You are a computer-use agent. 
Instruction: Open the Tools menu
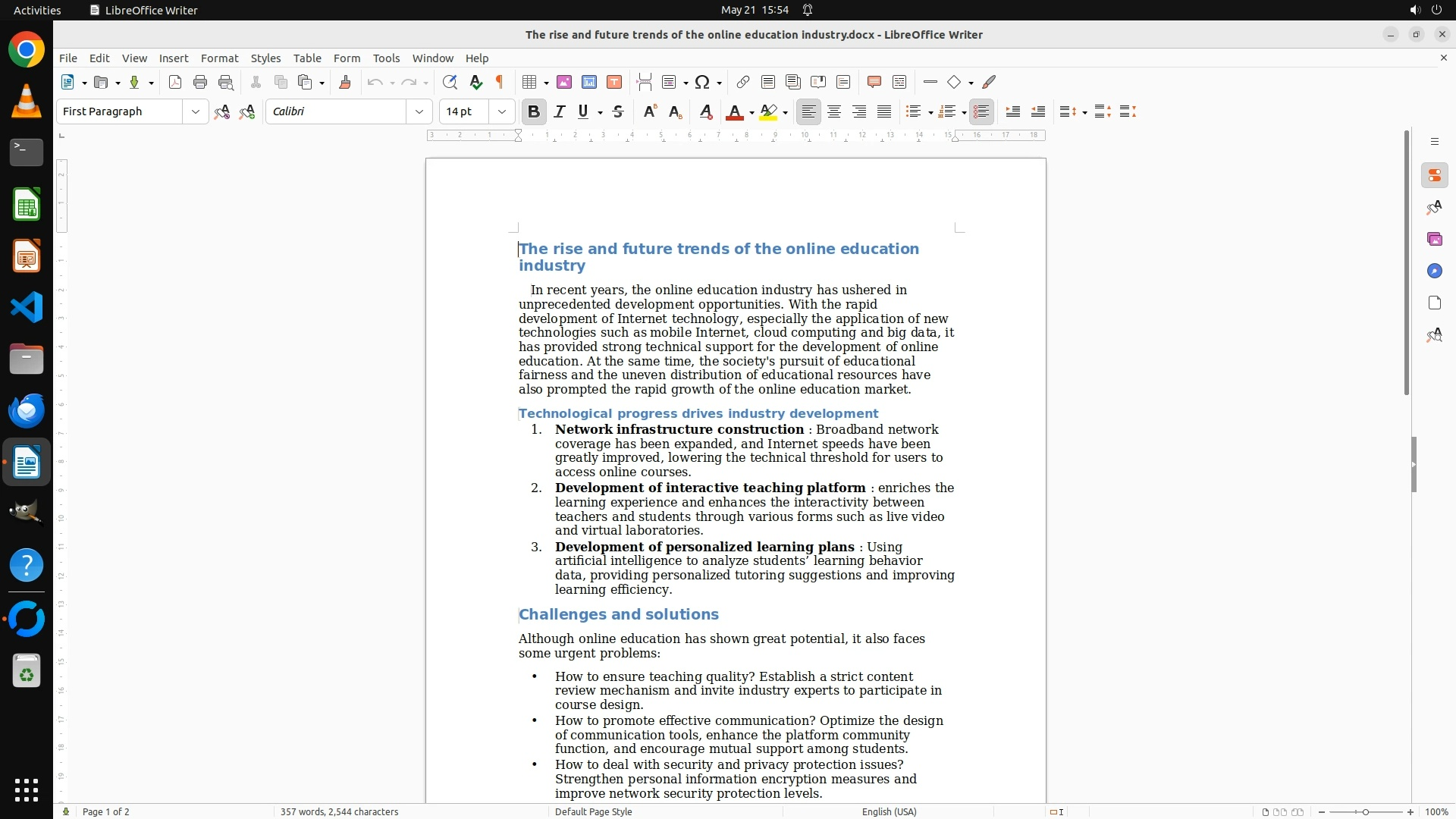[x=386, y=58]
